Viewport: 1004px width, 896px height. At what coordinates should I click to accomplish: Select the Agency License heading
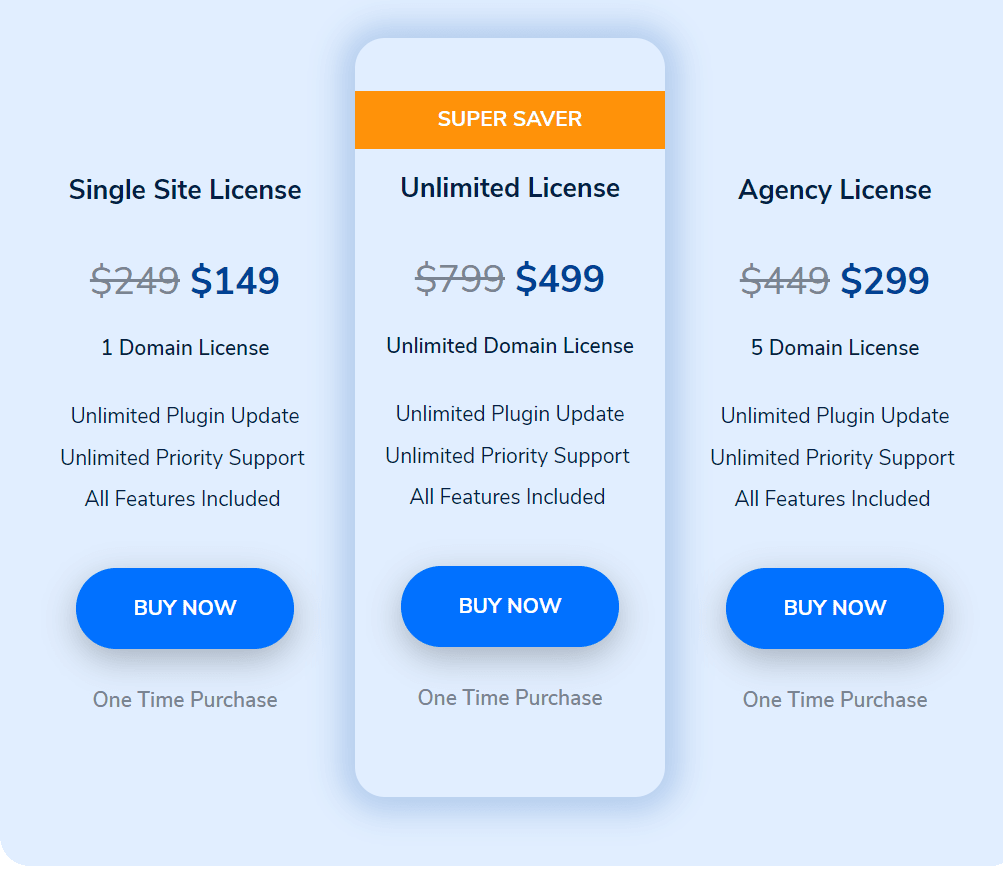(834, 189)
